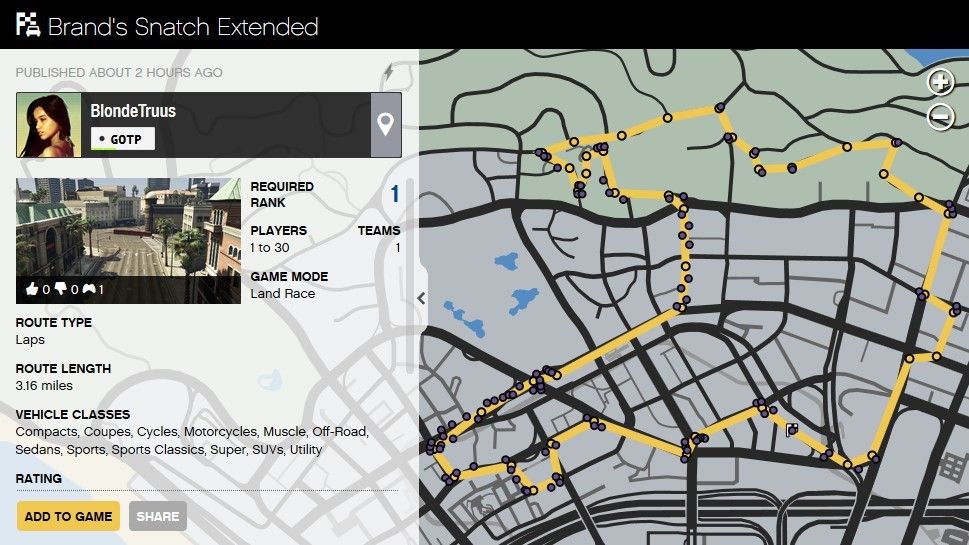Screen dimensions: 969x545
Task: Click the 1 to 30 players value
Action: (269, 248)
